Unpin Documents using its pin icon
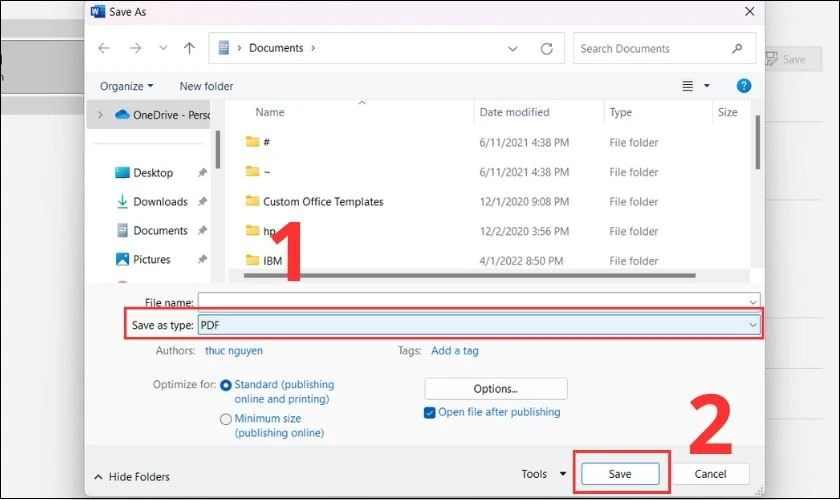Image resolution: width=840 pixels, height=500 pixels. [202, 230]
